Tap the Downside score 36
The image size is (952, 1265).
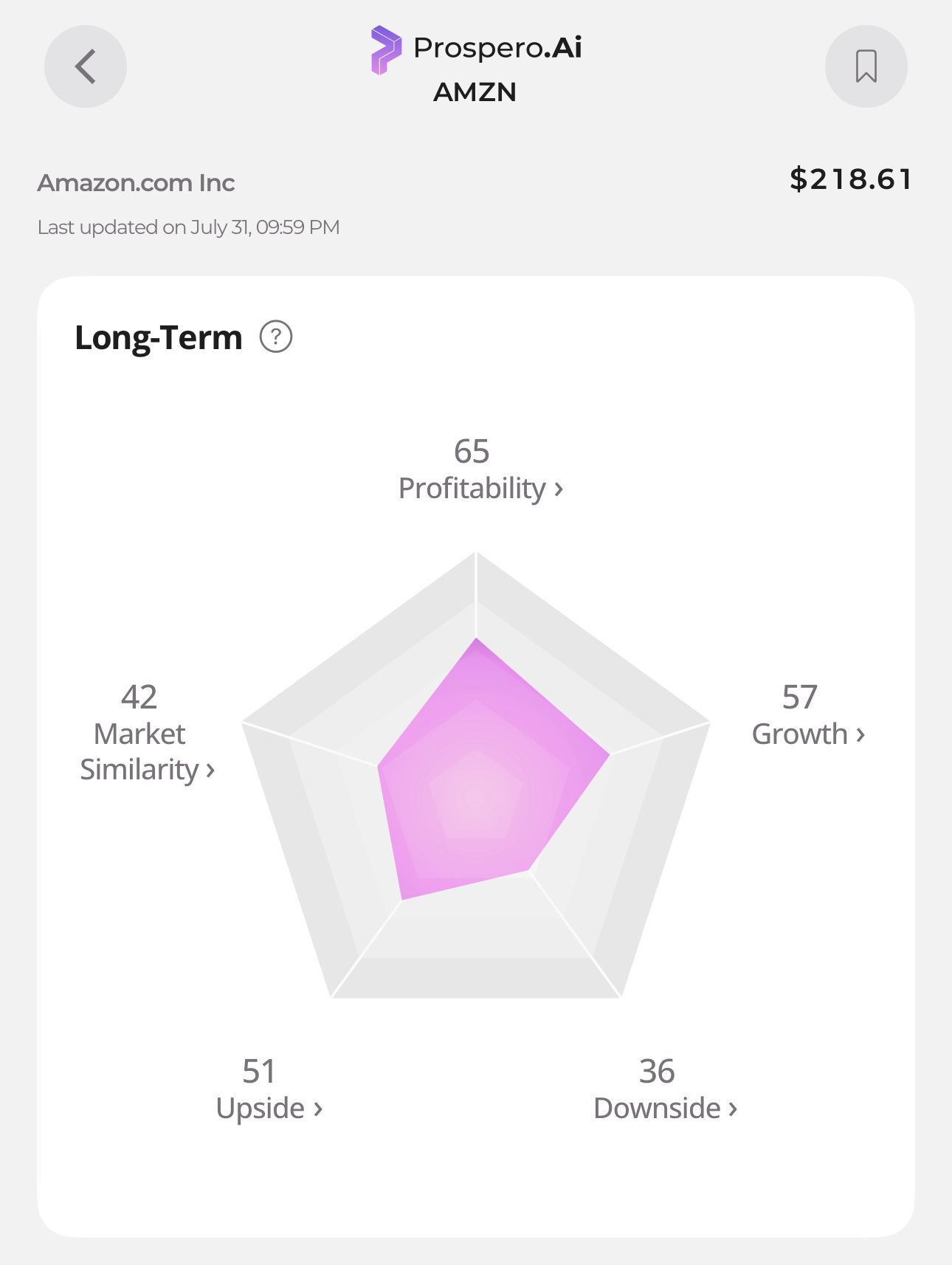click(657, 1071)
